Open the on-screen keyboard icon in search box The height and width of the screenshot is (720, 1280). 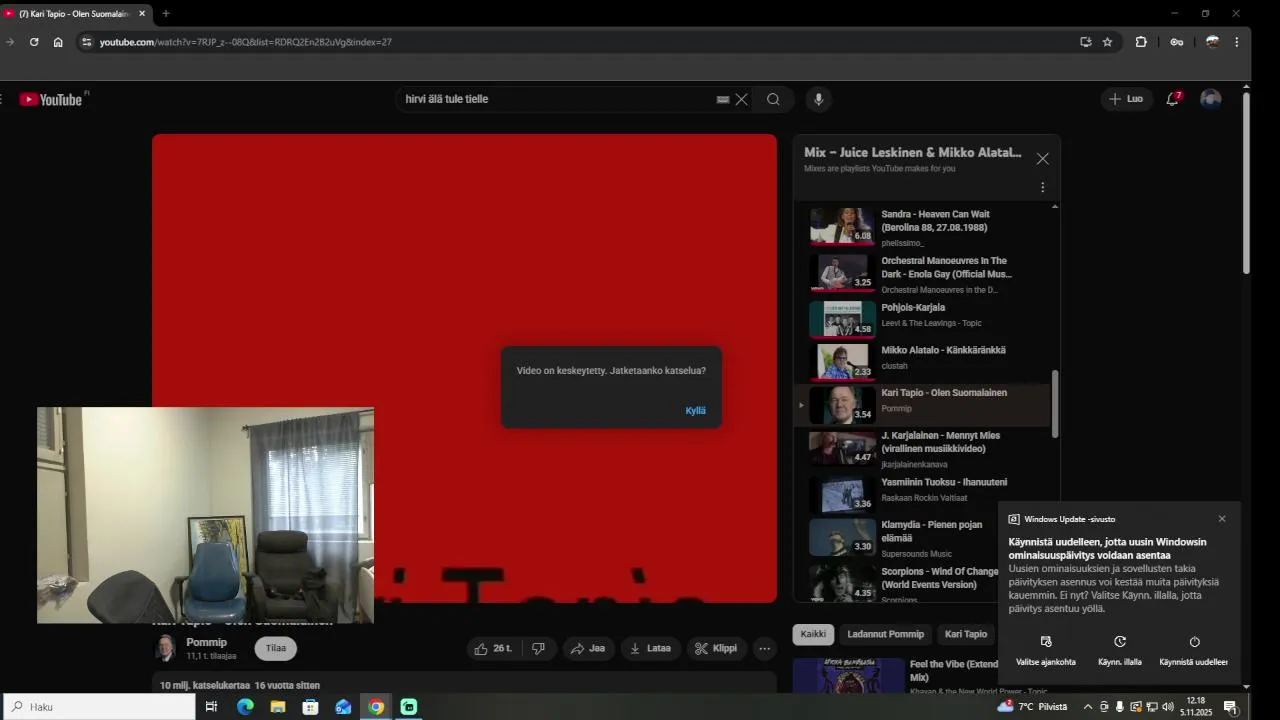coord(723,99)
